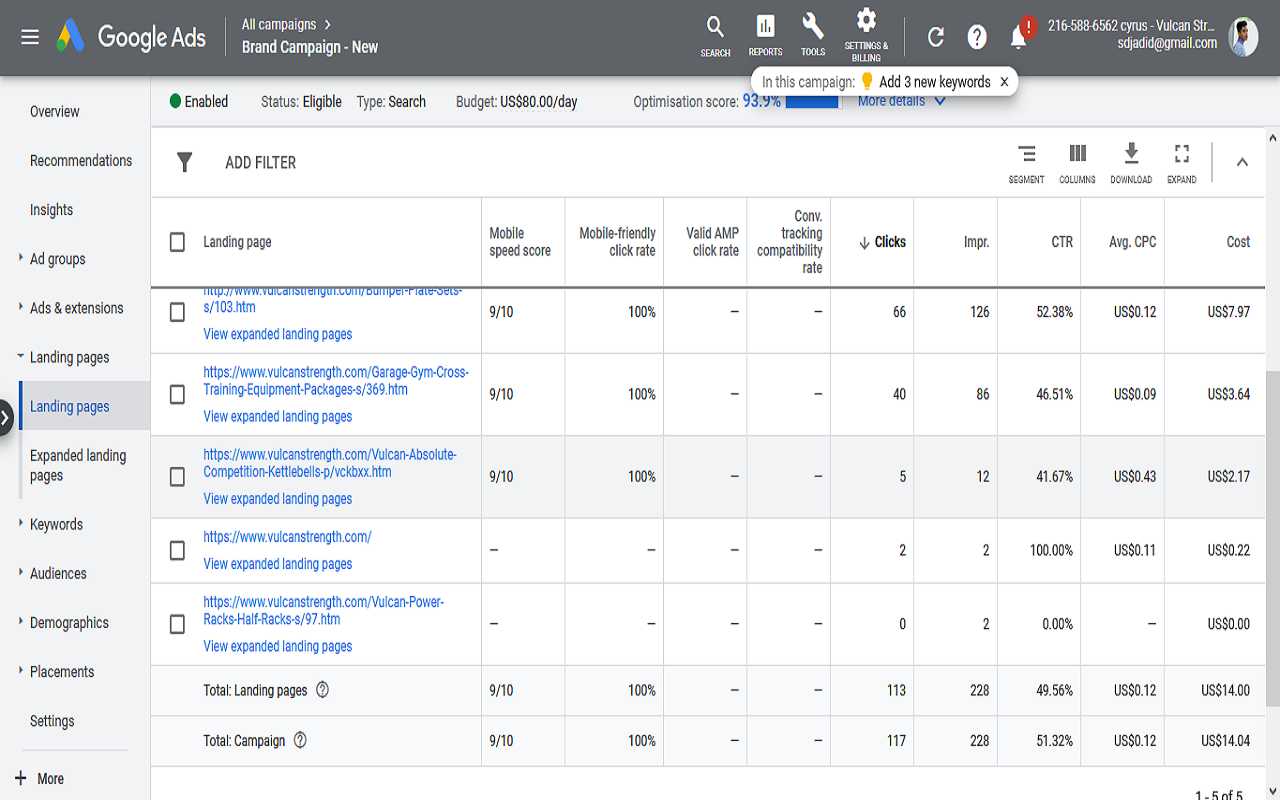
Task: Click the filter funnel icon
Action: point(184,162)
